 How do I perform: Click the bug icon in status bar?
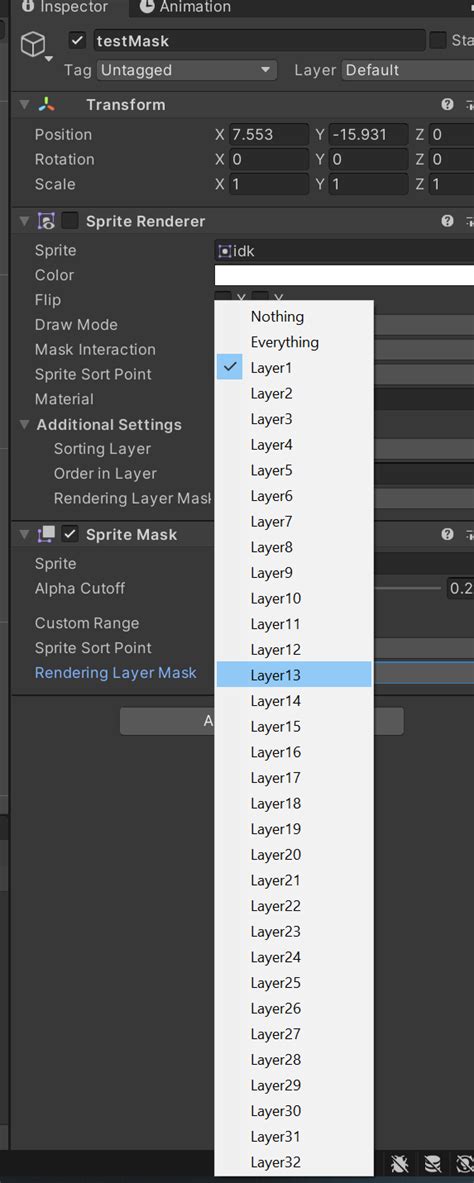click(x=401, y=1165)
